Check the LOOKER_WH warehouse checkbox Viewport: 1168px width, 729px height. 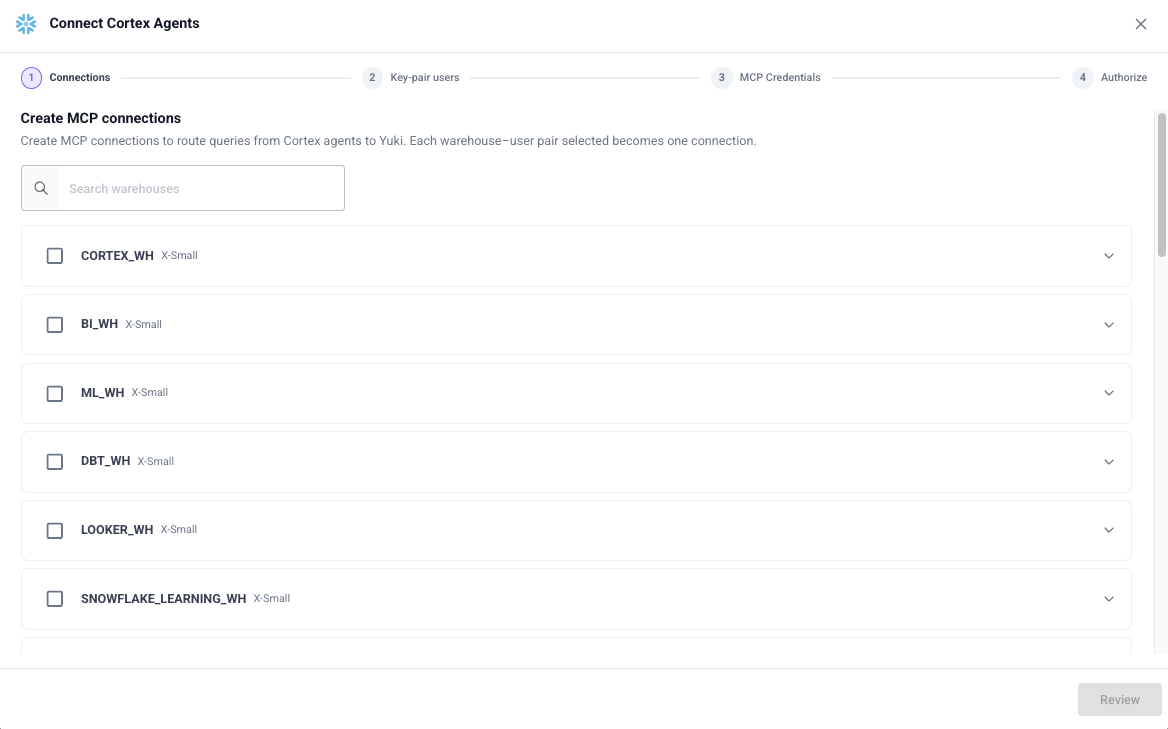[x=54, y=530]
